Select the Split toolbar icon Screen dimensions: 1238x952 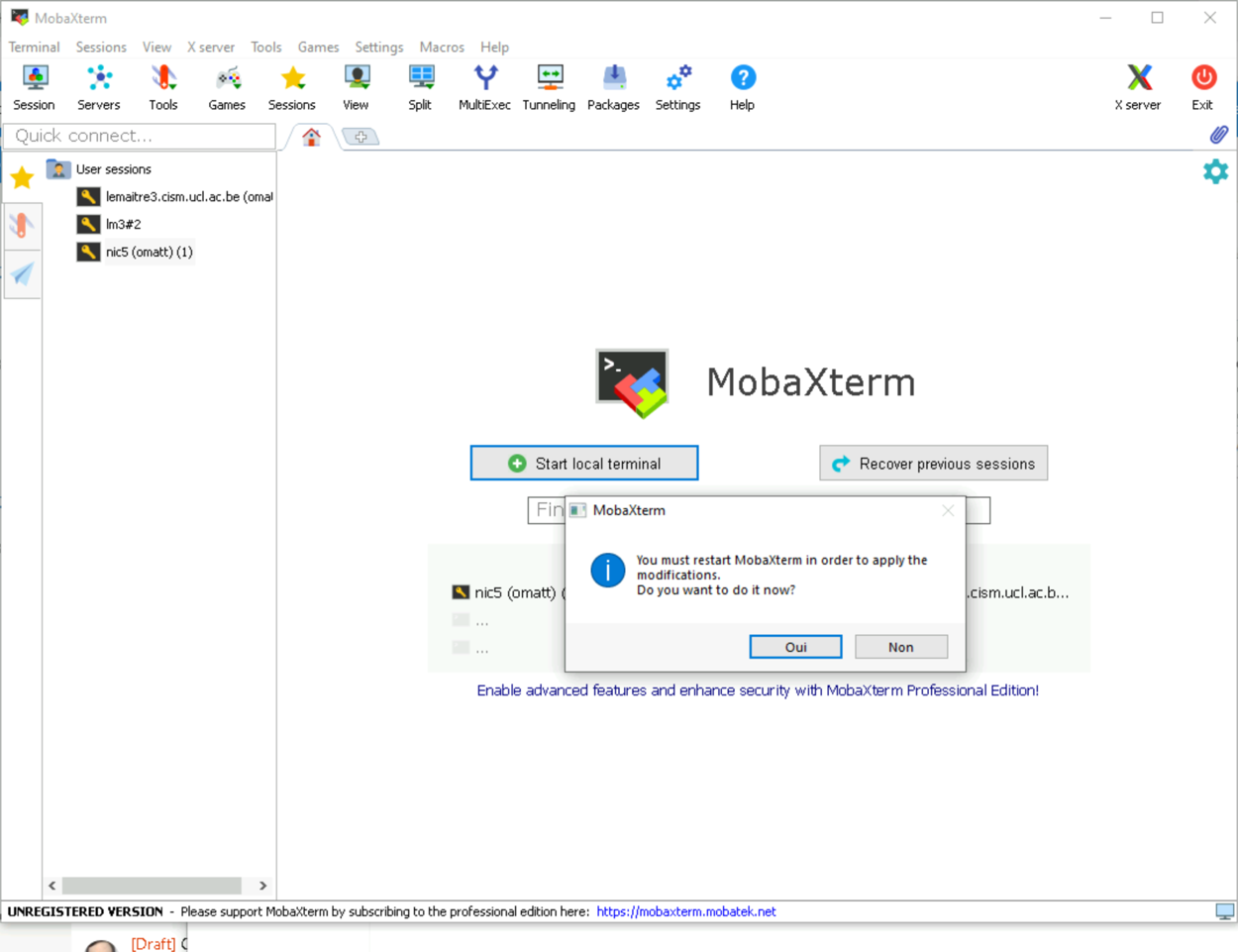tap(420, 87)
